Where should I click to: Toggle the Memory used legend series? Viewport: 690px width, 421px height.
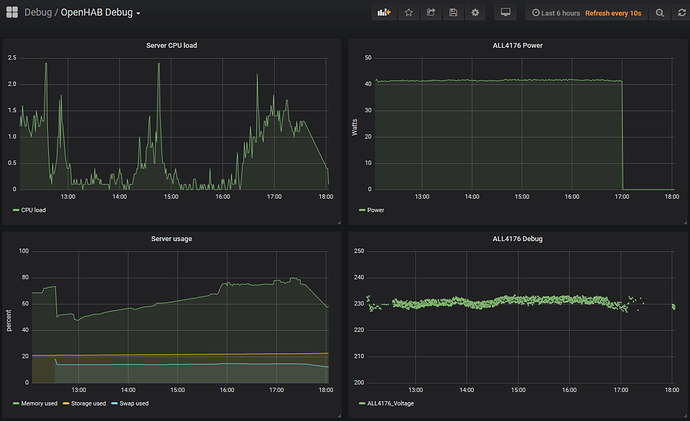39,403
